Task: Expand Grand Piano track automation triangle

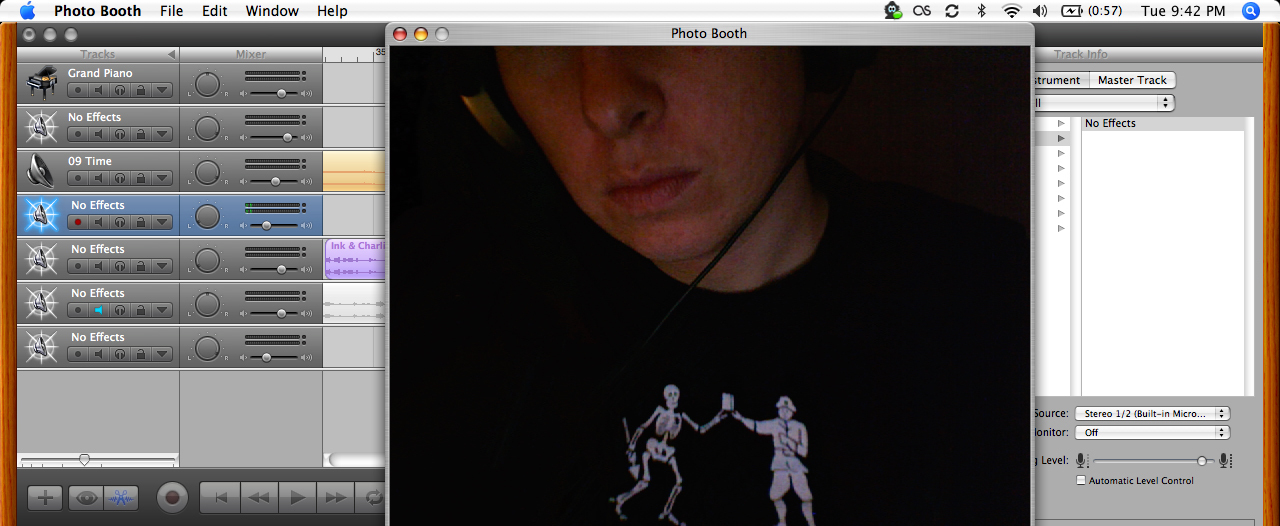Action: pyautogui.click(x=162, y=91)
